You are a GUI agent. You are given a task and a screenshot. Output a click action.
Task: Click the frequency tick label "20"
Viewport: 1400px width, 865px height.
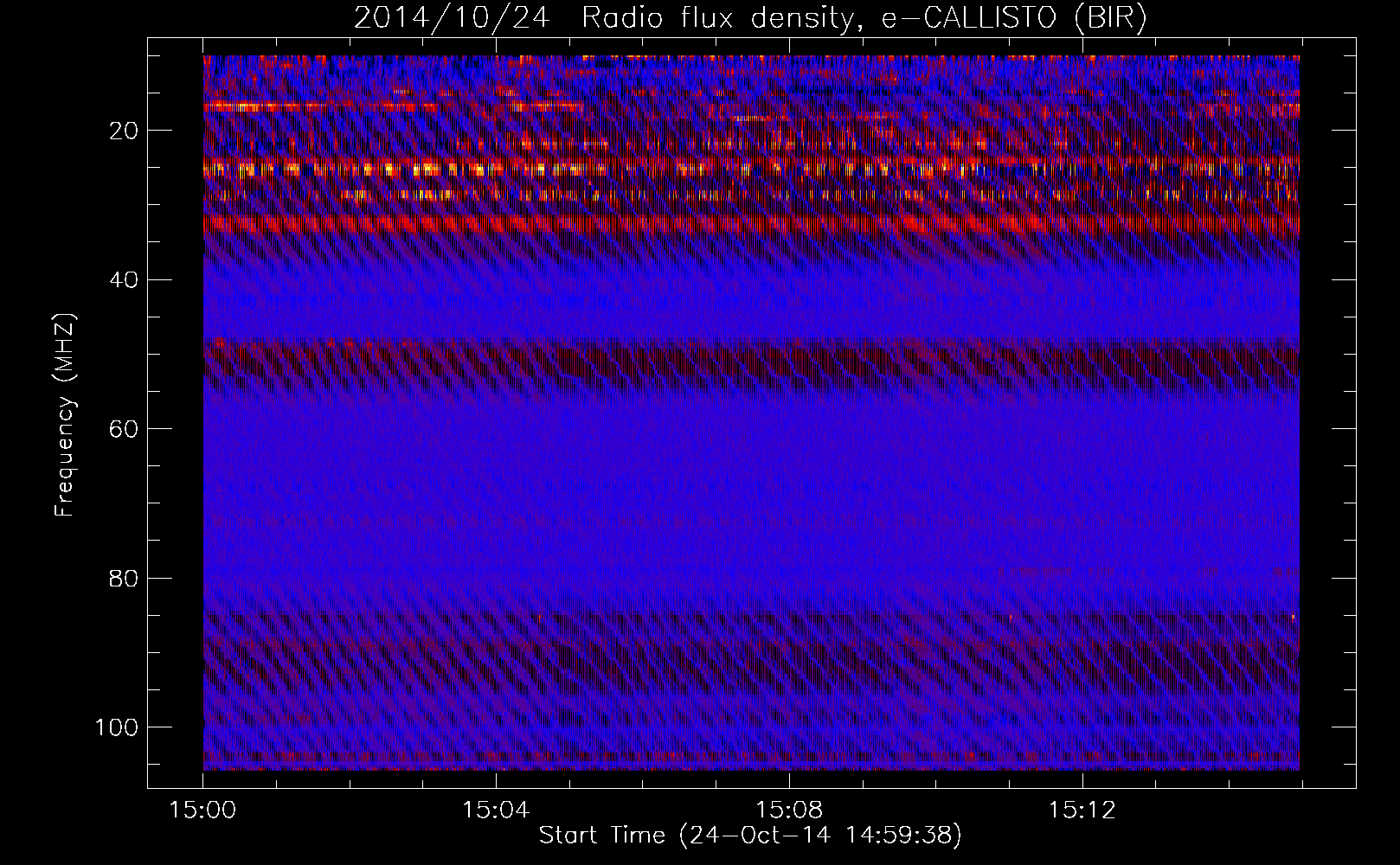[124, 131]
